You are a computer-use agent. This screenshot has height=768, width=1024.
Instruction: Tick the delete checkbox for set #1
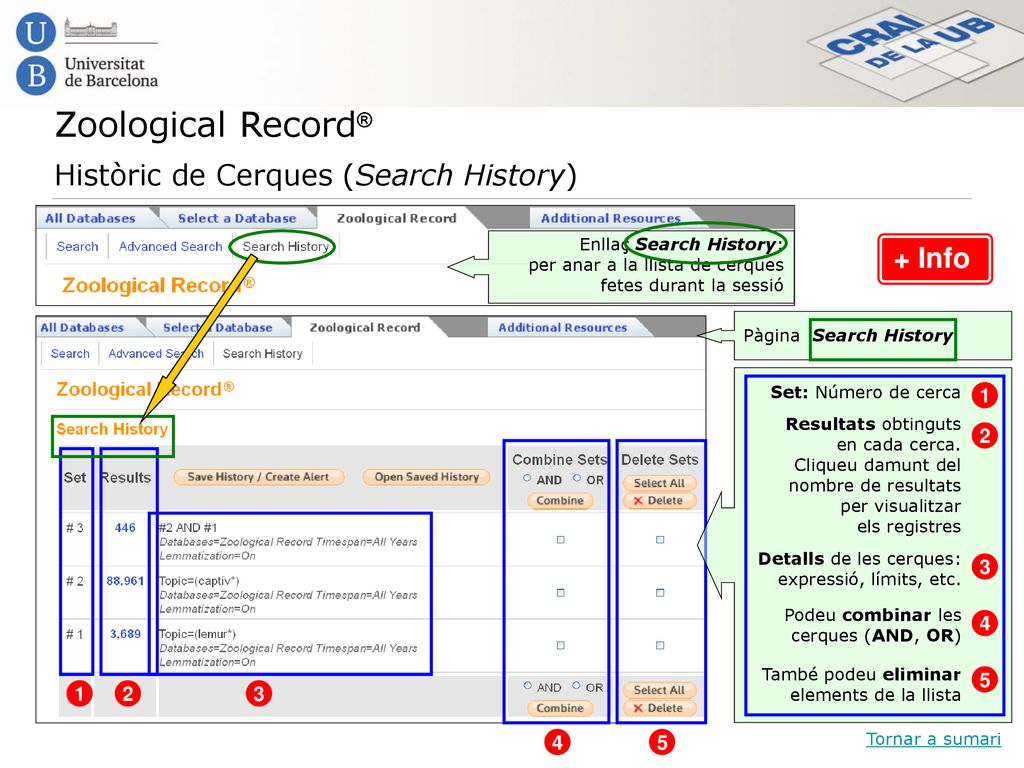[x=660, y=645]
